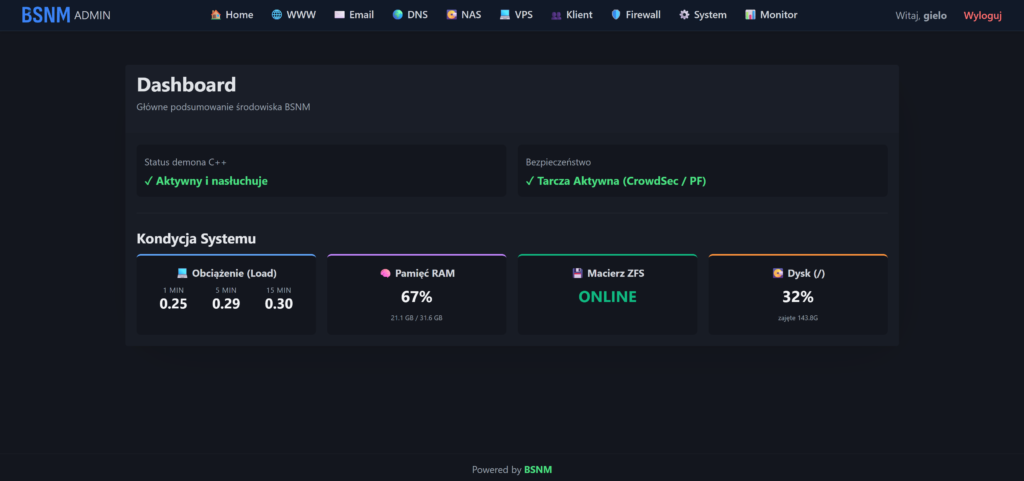
Task: Click the gear icon beside System
Action: pyautogui.click(x=684, y=15)
